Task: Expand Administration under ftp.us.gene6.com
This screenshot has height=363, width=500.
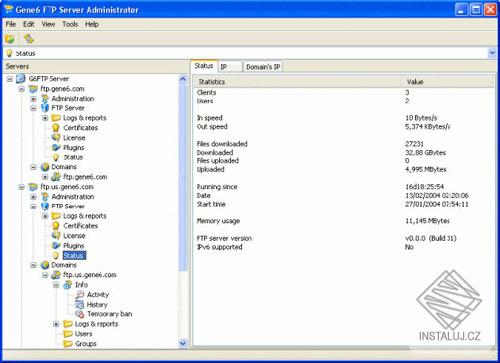Action: pyautogui.click(x=33, y=197)
